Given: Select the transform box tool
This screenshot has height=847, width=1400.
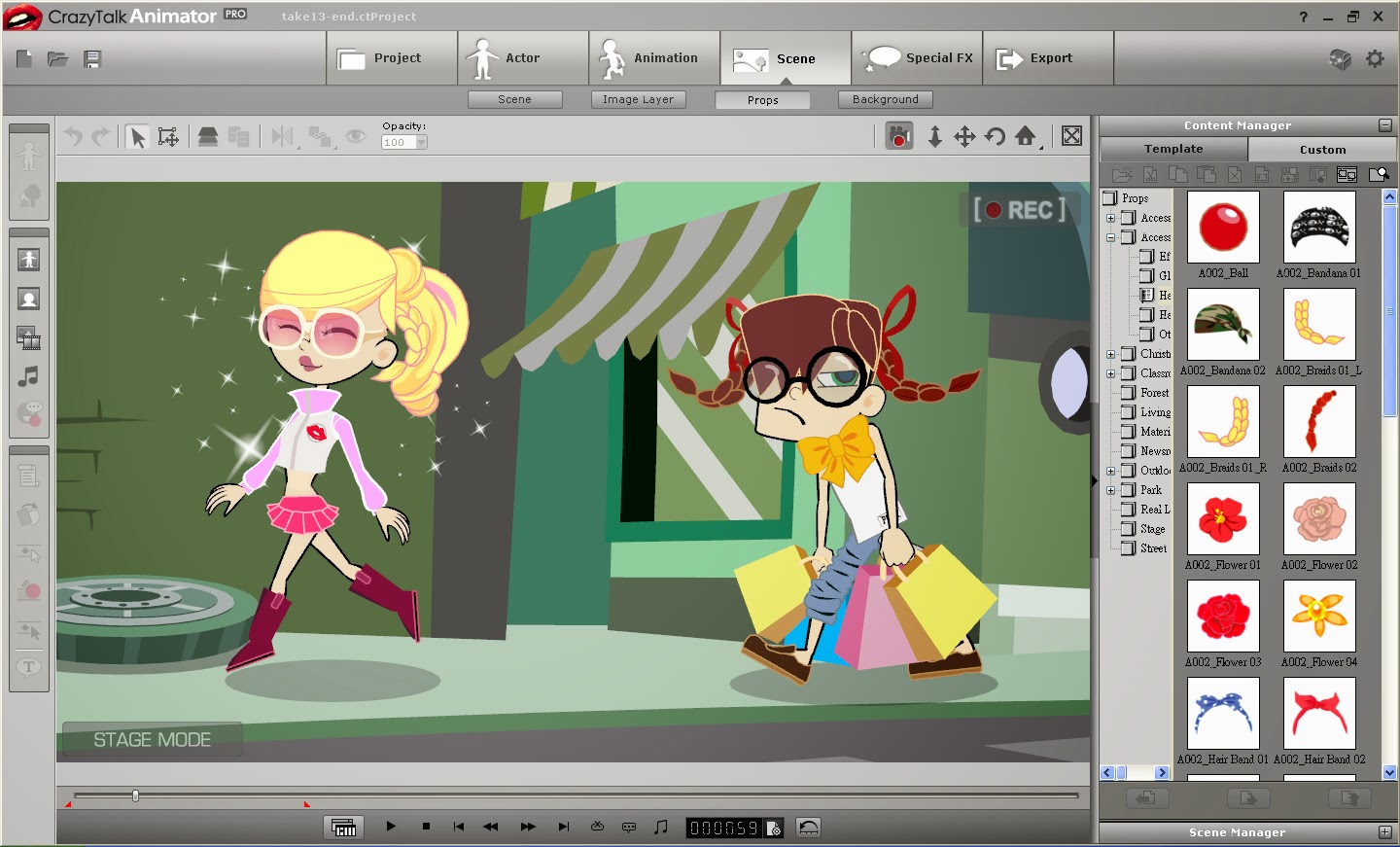Looking at the screenshot, I should coord(168,137).
